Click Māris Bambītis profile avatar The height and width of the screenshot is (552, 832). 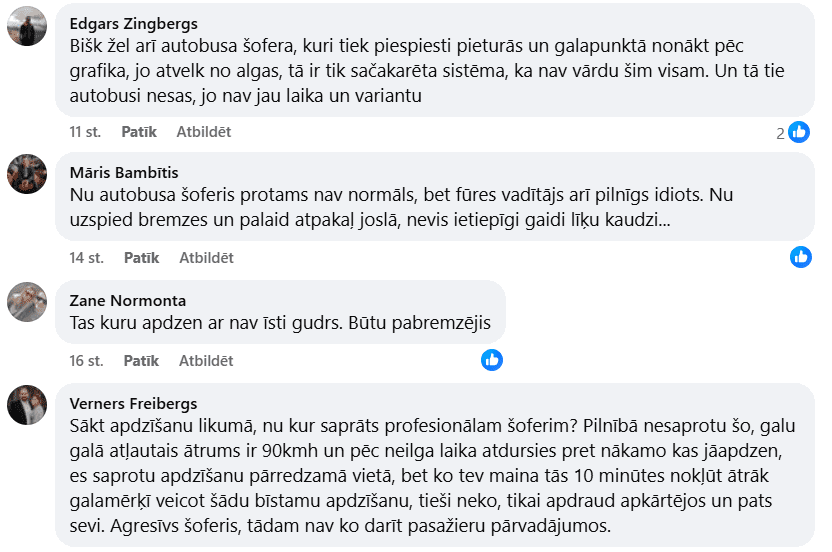pyautogui.click(x=27, y=174)
